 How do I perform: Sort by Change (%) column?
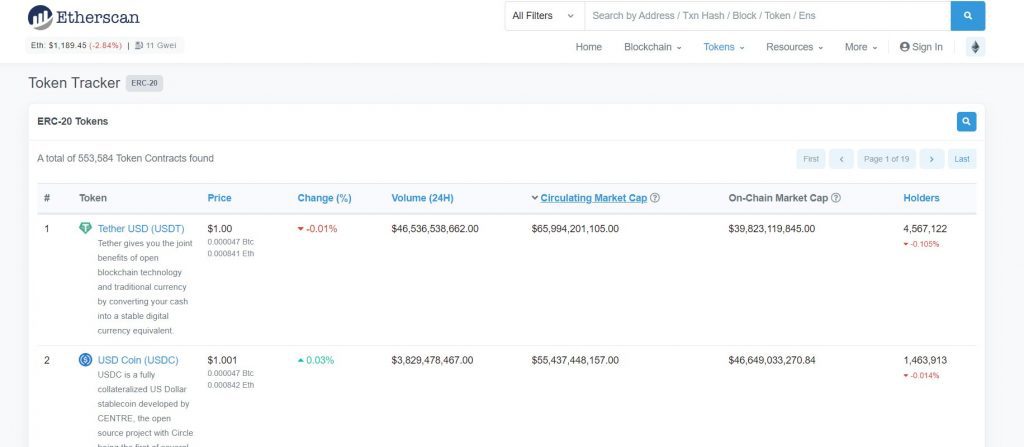(324, 198)
